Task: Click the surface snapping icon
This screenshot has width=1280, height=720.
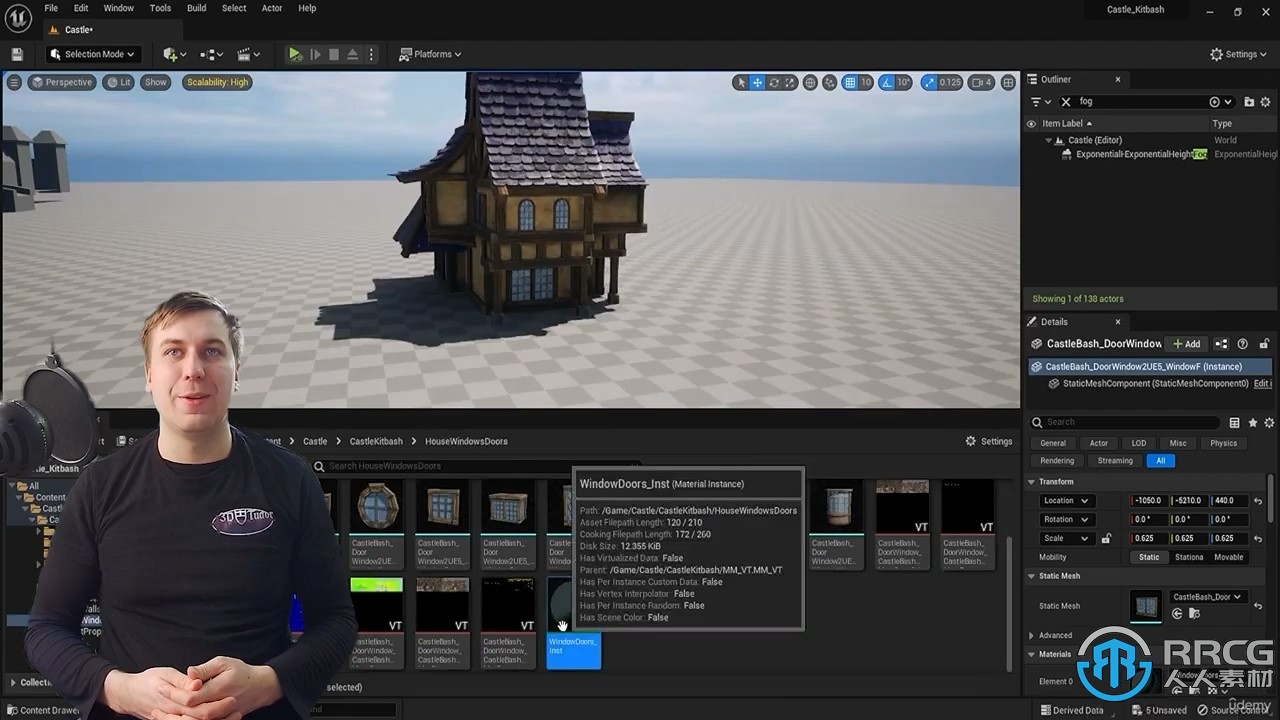Action: click(830, 82)
